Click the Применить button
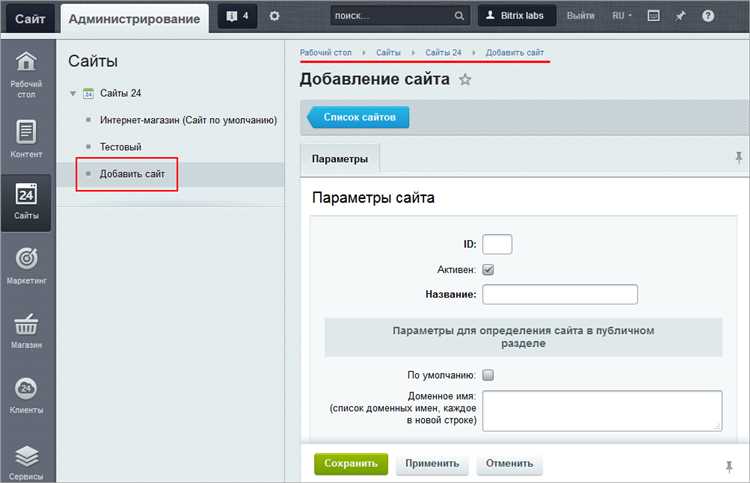 point(432,463)
